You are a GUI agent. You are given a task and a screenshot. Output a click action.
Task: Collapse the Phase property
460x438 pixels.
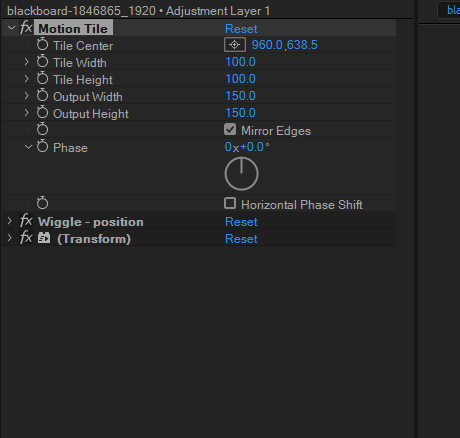pyautogui.click(x=28, y=147)
